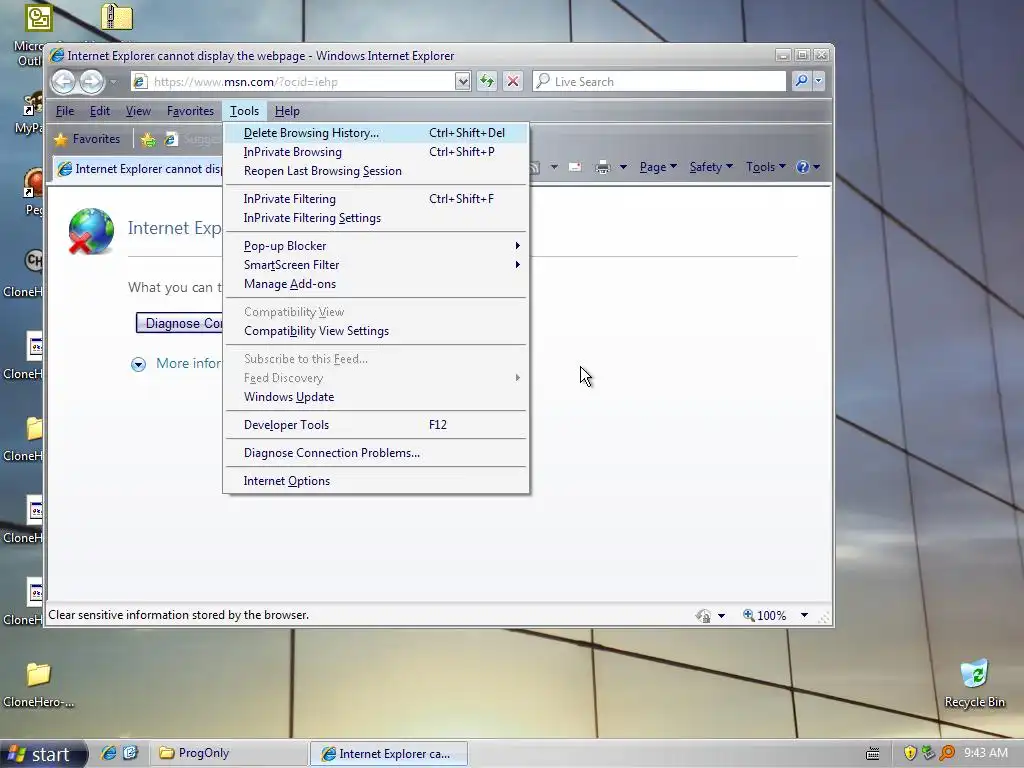The width and height of the screenshot is (1024, 768).
Task: Click the Windows start button
Action: pos(44,754)
